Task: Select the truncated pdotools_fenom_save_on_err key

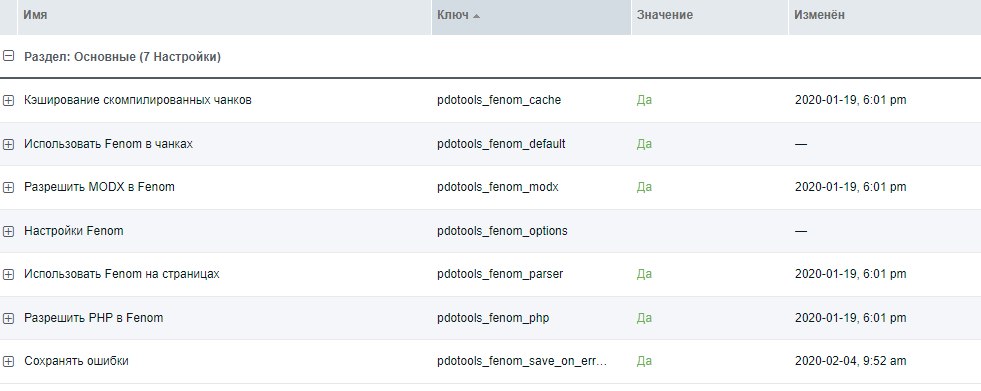Action: point(522,361)
